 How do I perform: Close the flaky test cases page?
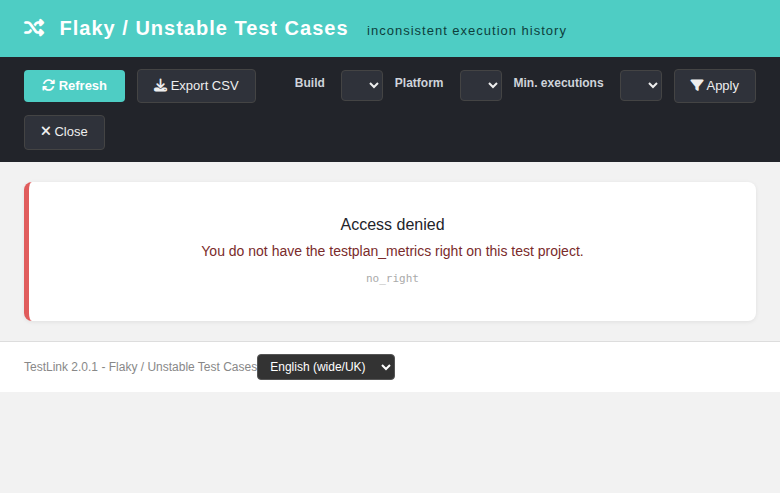pos(64,132)
